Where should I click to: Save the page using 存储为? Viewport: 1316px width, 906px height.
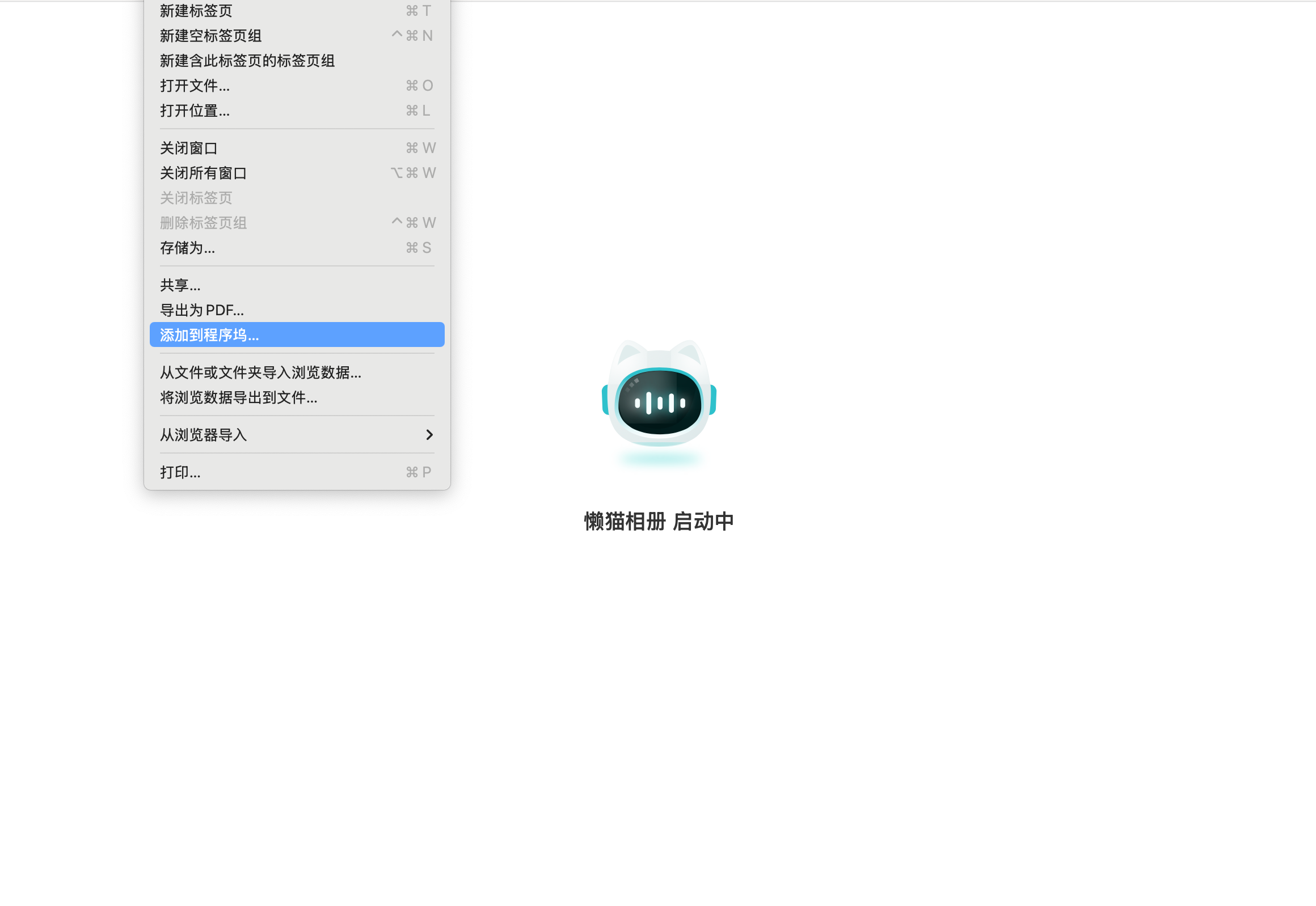187,248
